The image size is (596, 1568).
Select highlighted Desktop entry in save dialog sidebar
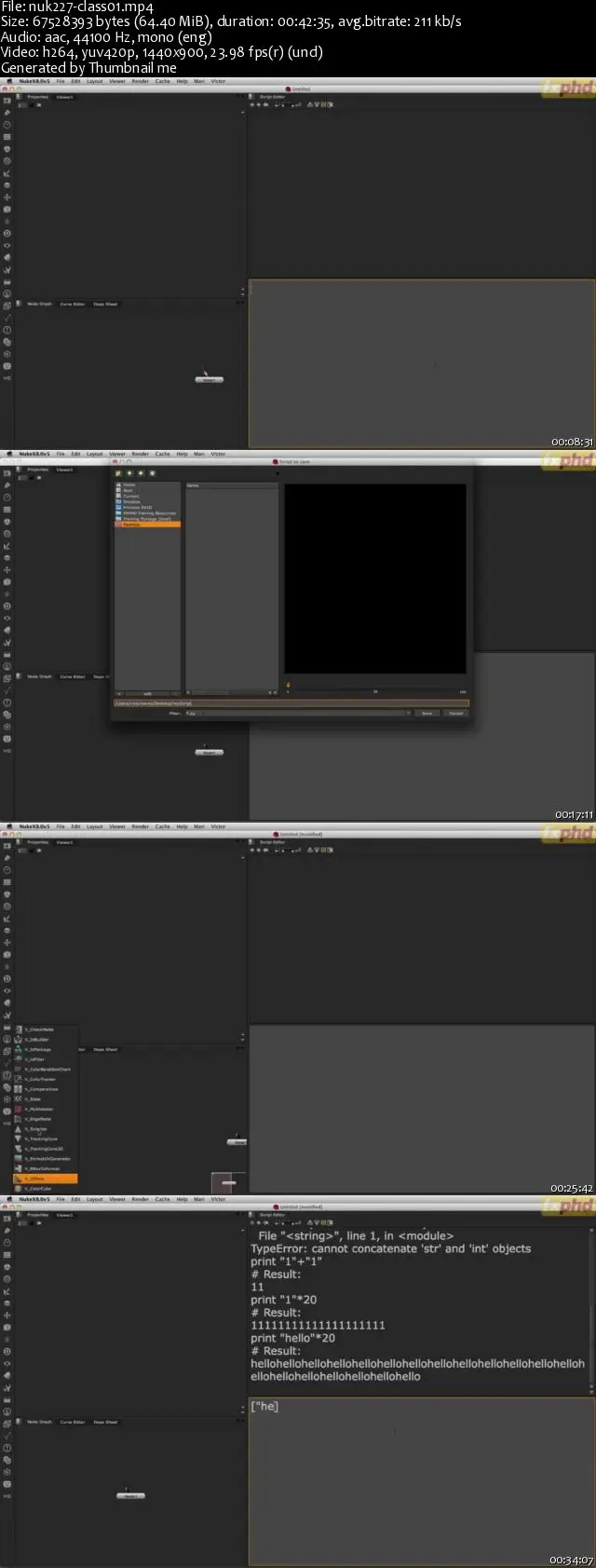(147, 525)
